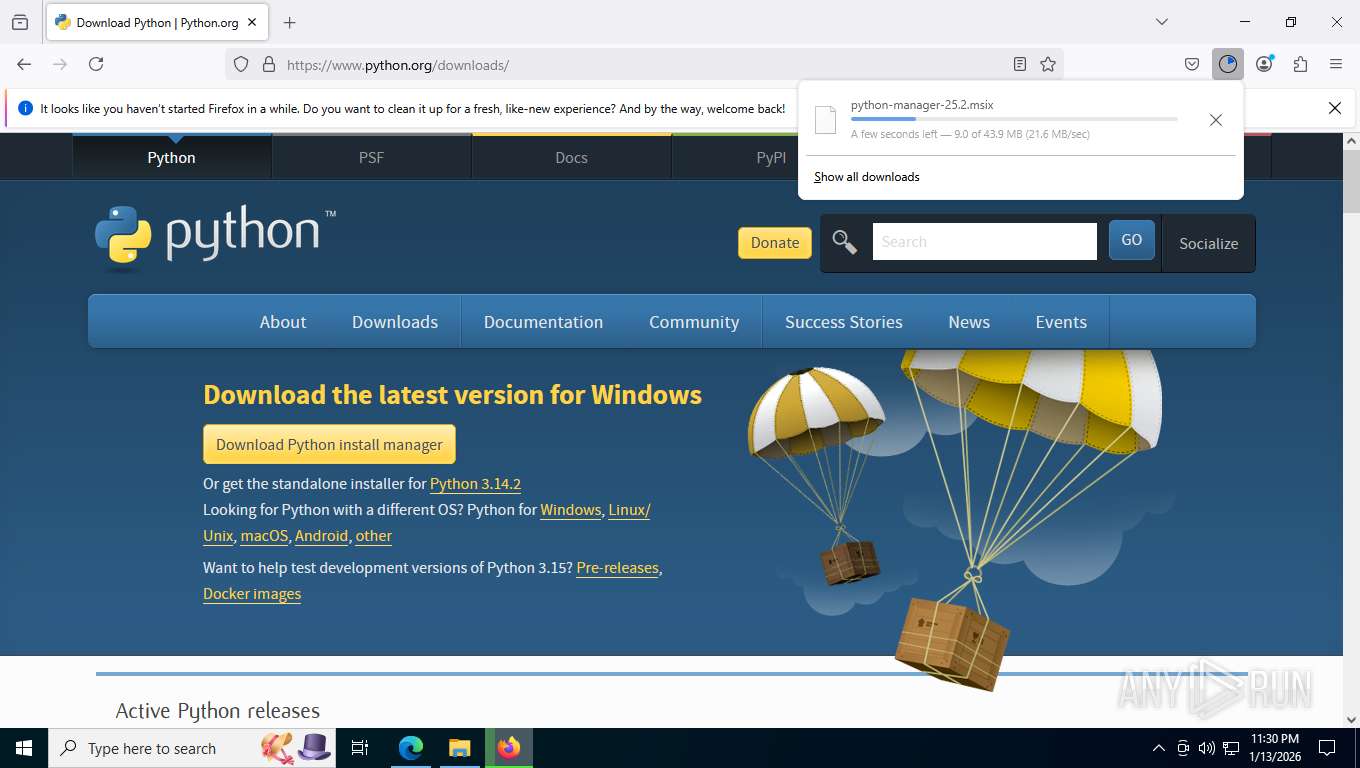
Task: Expand the list all tabs dropdown
Action: pos(1161,22)
